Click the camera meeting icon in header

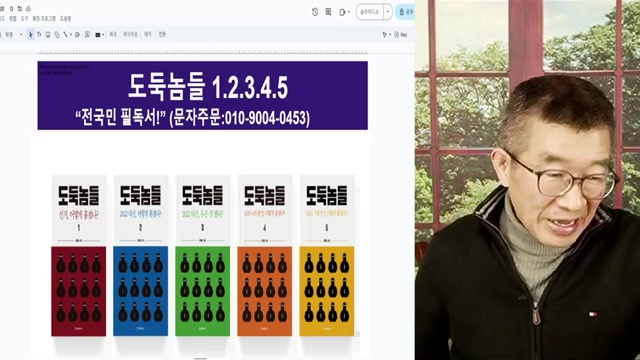(342, 12)
